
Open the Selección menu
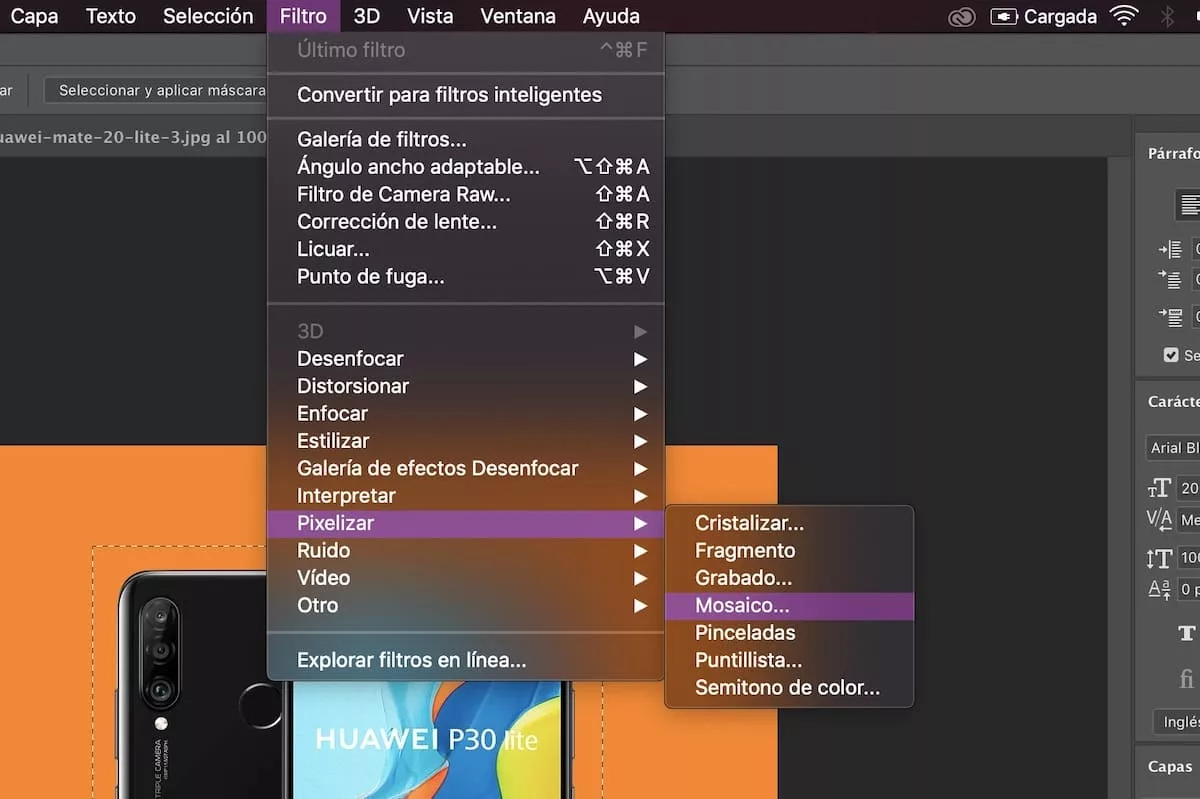click(208, 16)
